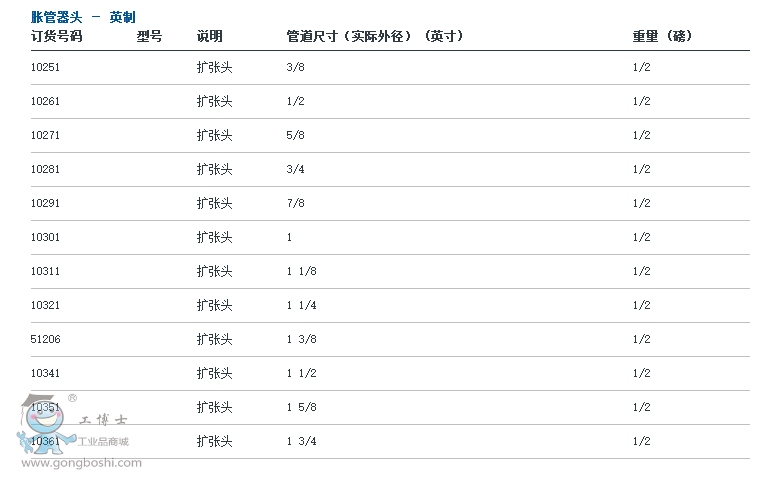Select the 订货号码 column header

click(56, 36)
